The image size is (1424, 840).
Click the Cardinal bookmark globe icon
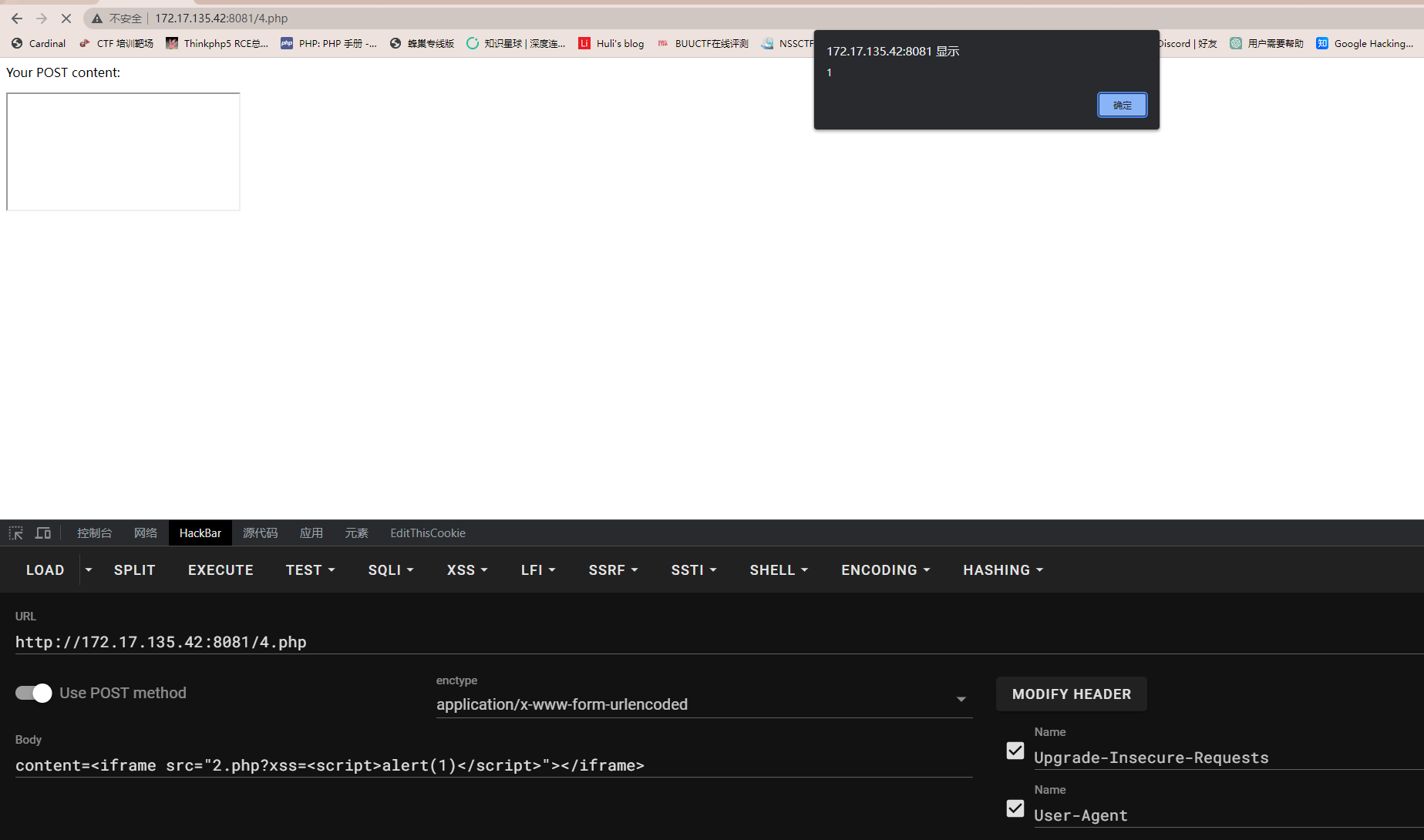click(x=17, y=44)
